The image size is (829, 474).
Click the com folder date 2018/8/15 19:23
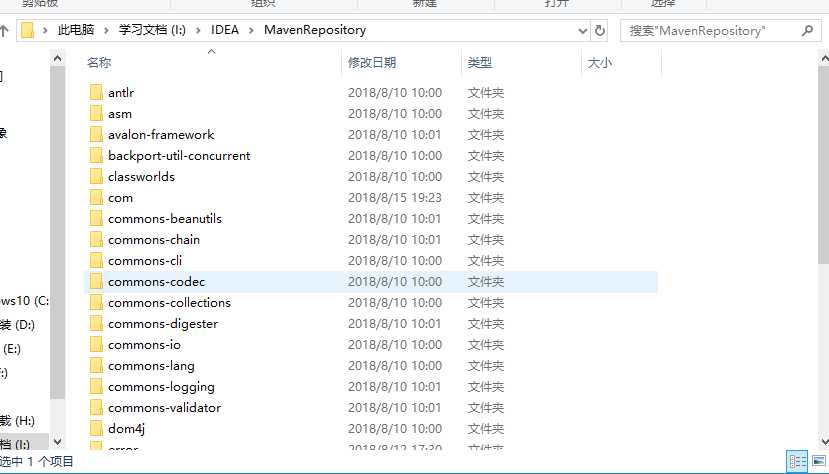[x=394, y=198]
